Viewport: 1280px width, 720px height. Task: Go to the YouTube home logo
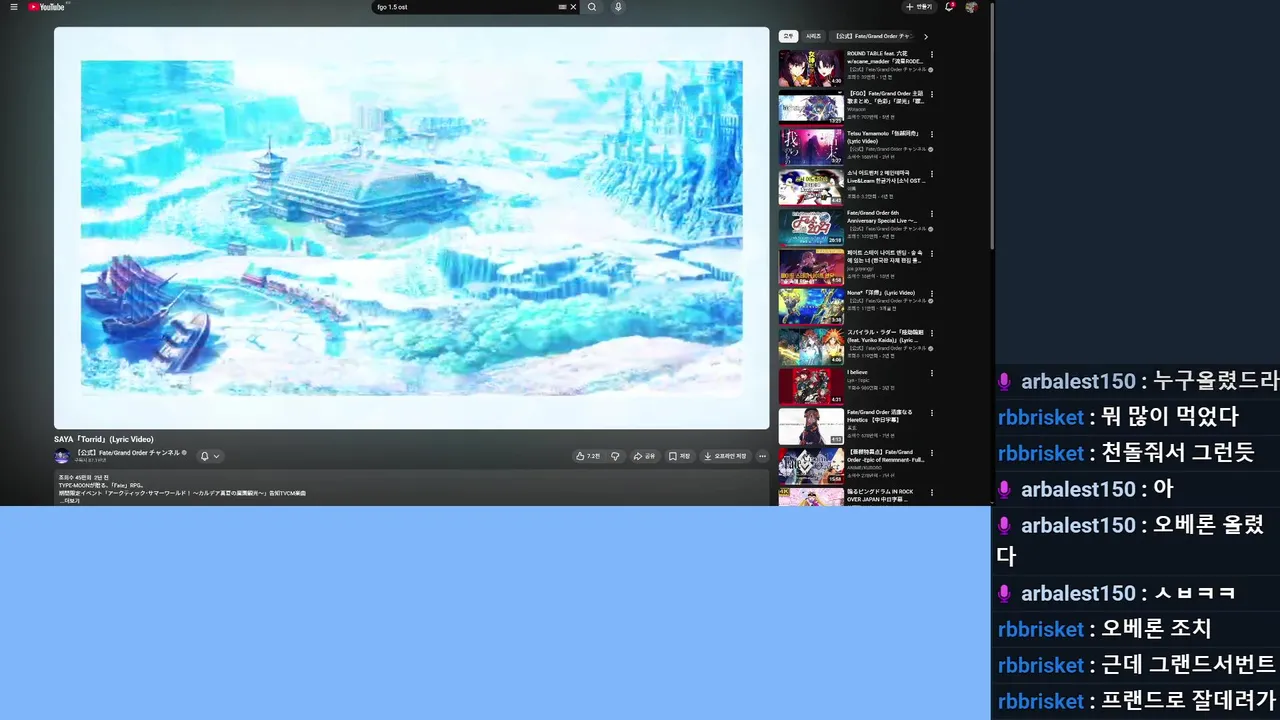47,7
